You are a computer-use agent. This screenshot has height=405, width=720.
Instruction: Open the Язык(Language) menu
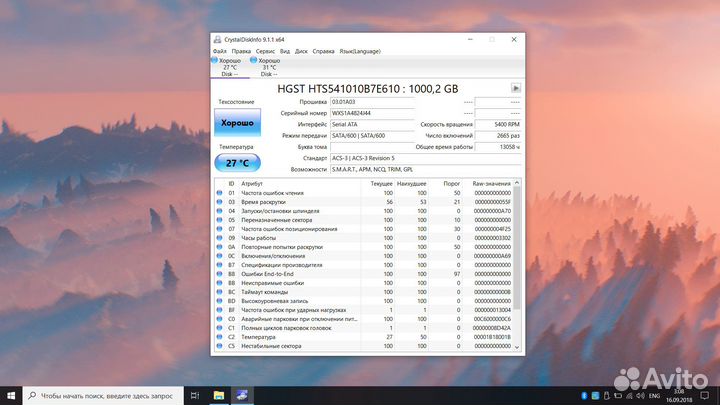tap(360, 51)
